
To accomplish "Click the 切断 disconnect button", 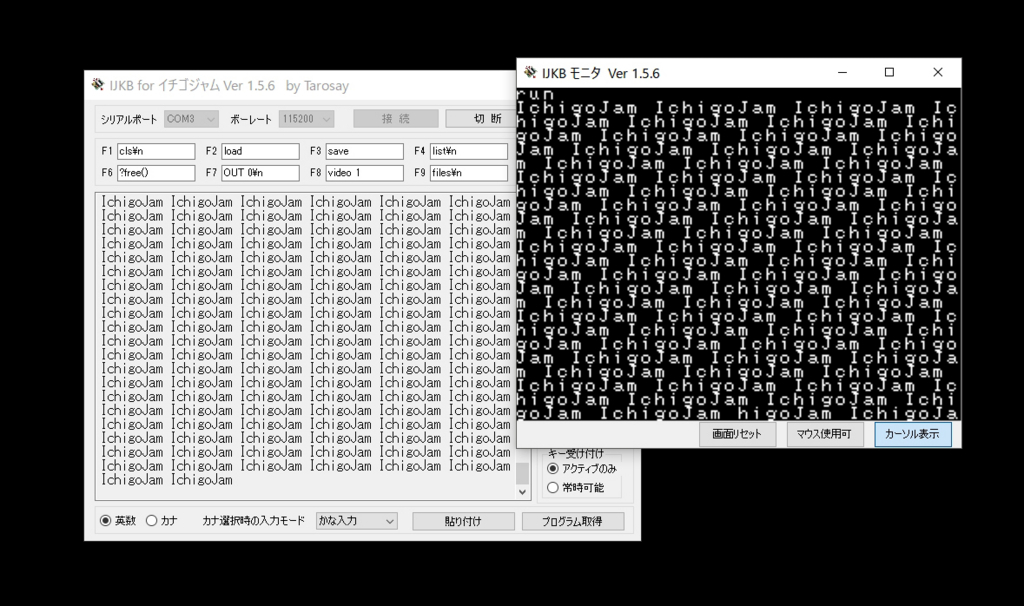I will (x=481, y=119).
